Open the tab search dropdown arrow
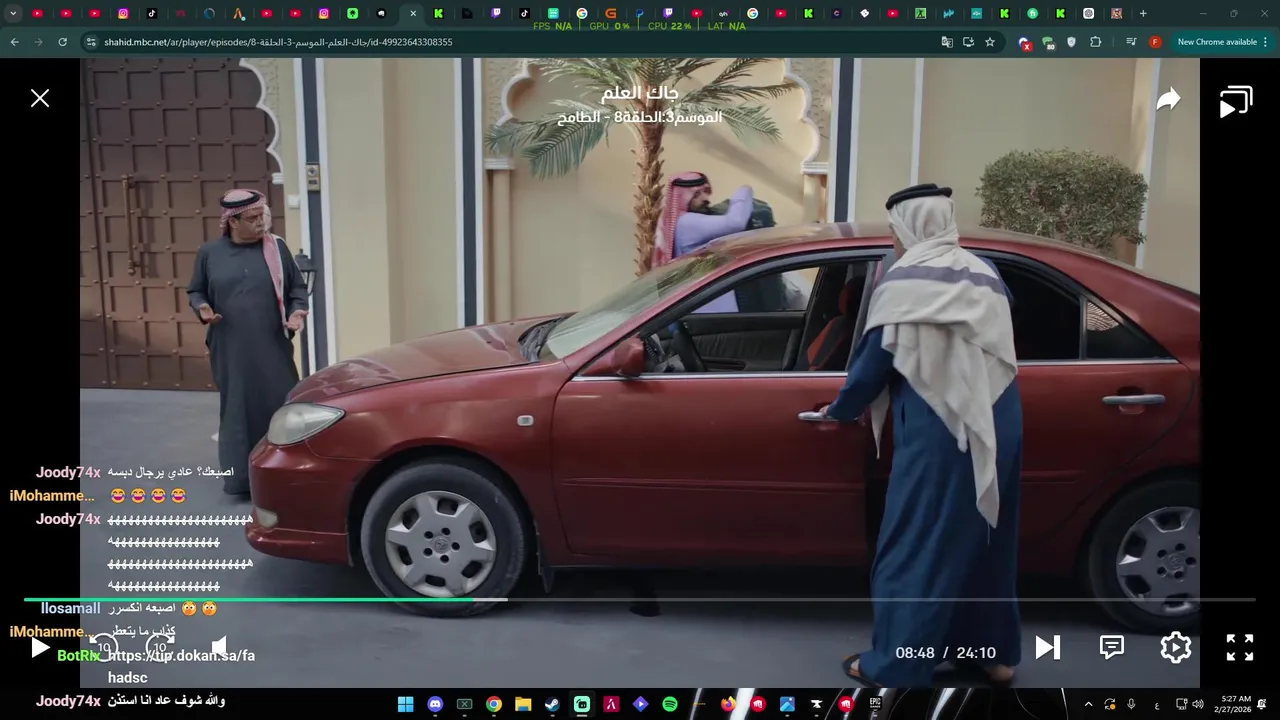This screenshot has width=1280, height=720. click(x=13, y=13)
